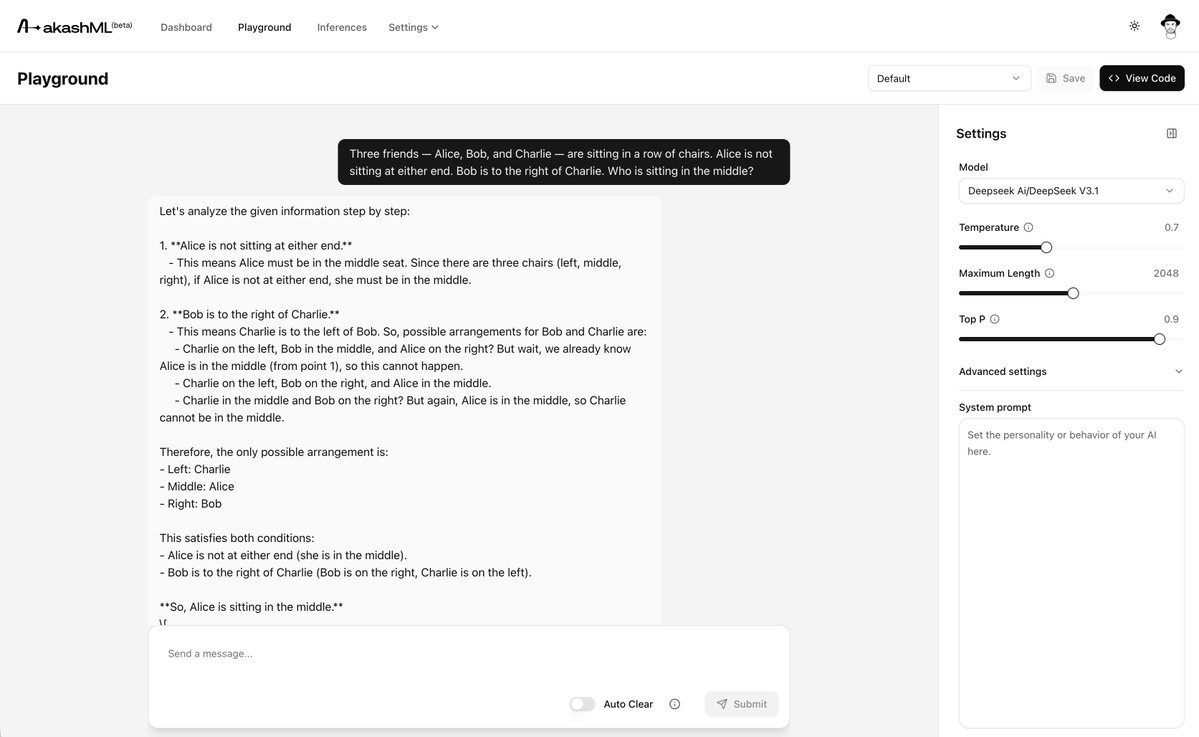Click the line "- Middle: Alice"
This screenshot has height=737, width=1199.
(197, 486)
